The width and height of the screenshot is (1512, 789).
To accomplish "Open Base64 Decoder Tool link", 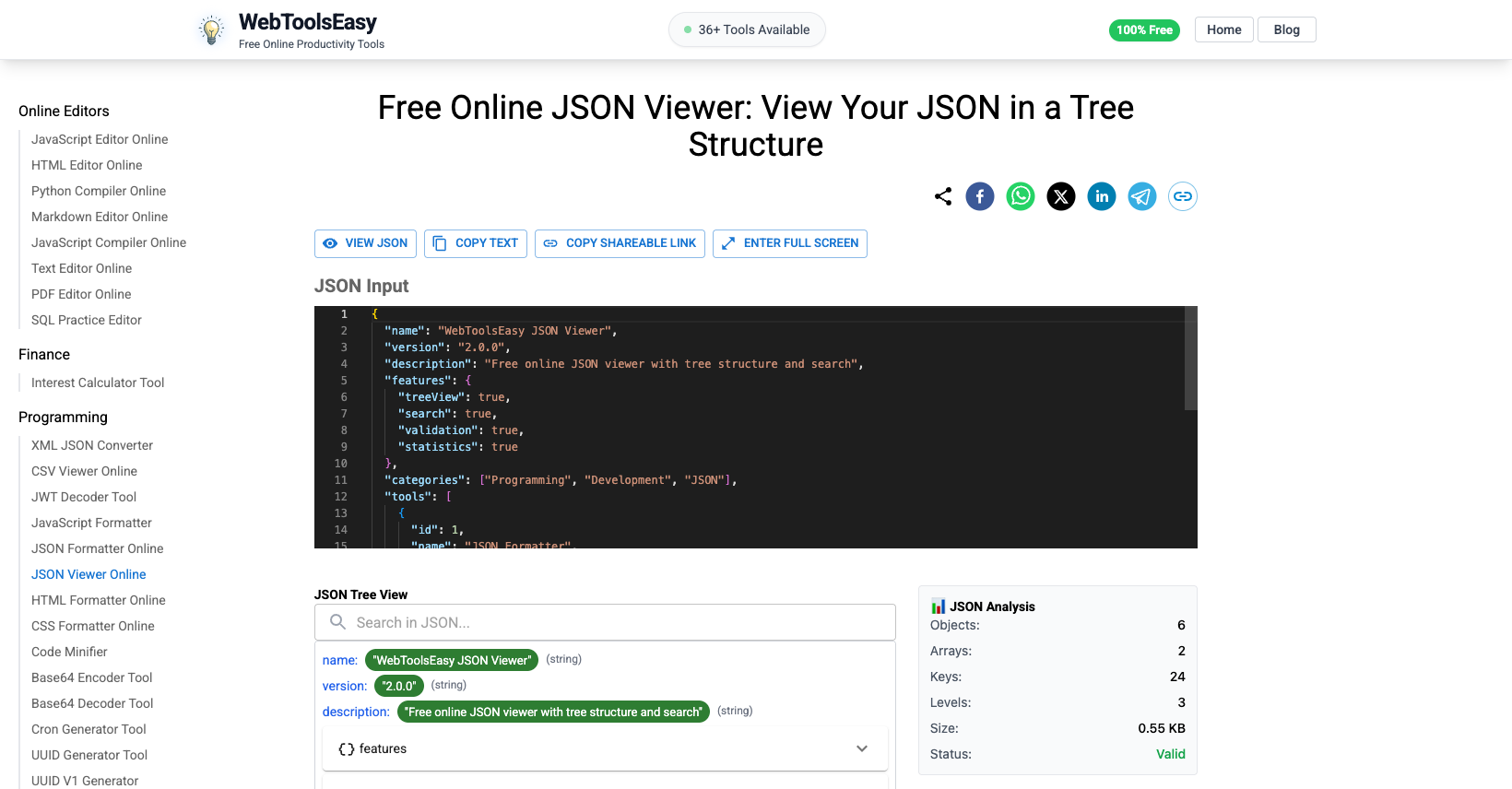I will pyautogui.click(x=92, y=703).
